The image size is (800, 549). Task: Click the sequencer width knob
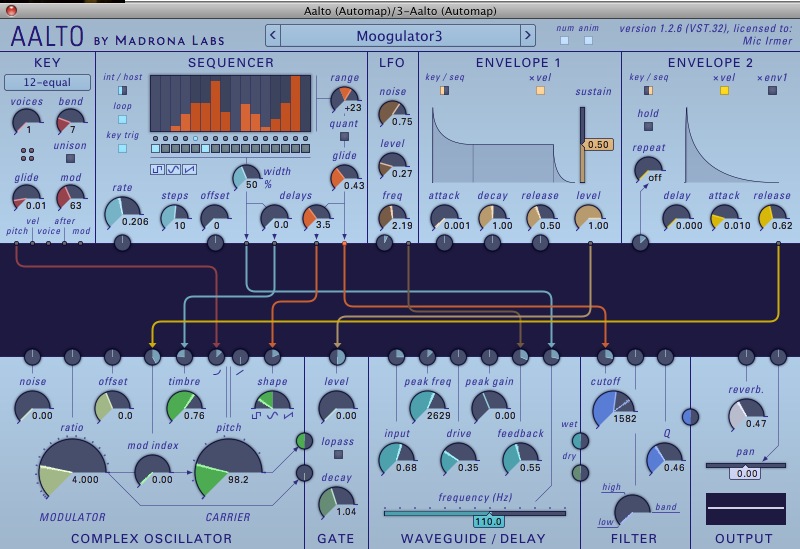(246, 178)
